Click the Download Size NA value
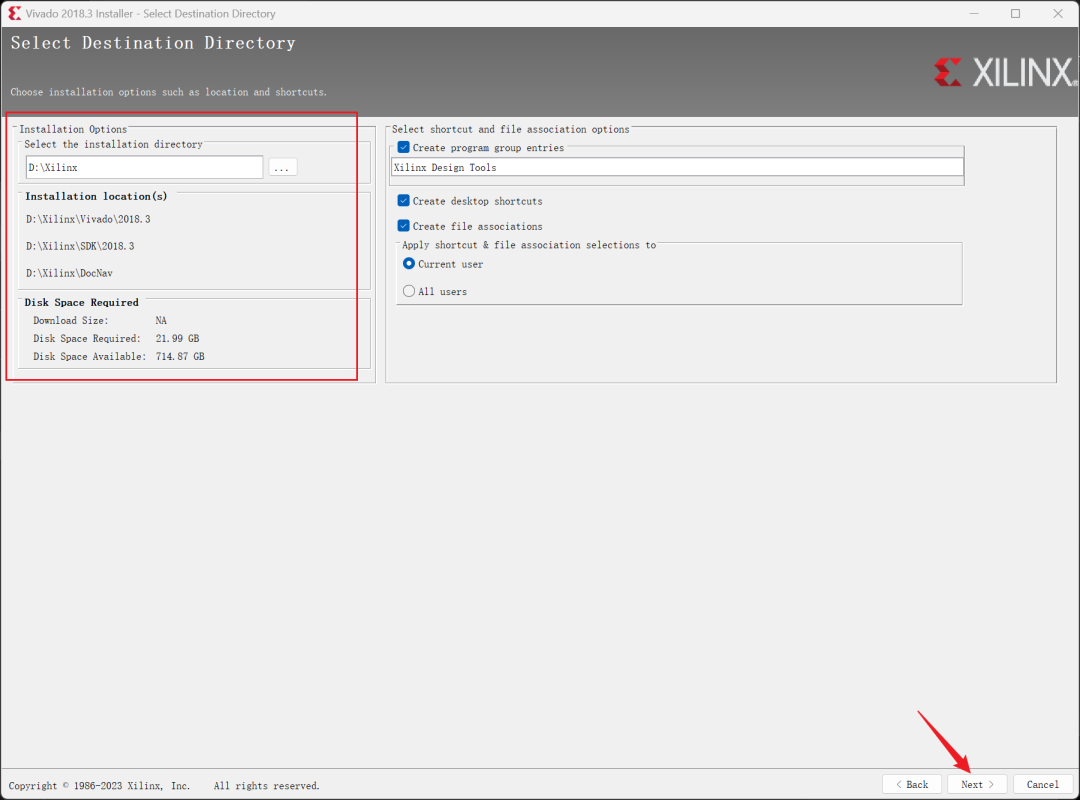This screenshot has height=800, width=1080. pyautogui.click(x=161, y=320)
